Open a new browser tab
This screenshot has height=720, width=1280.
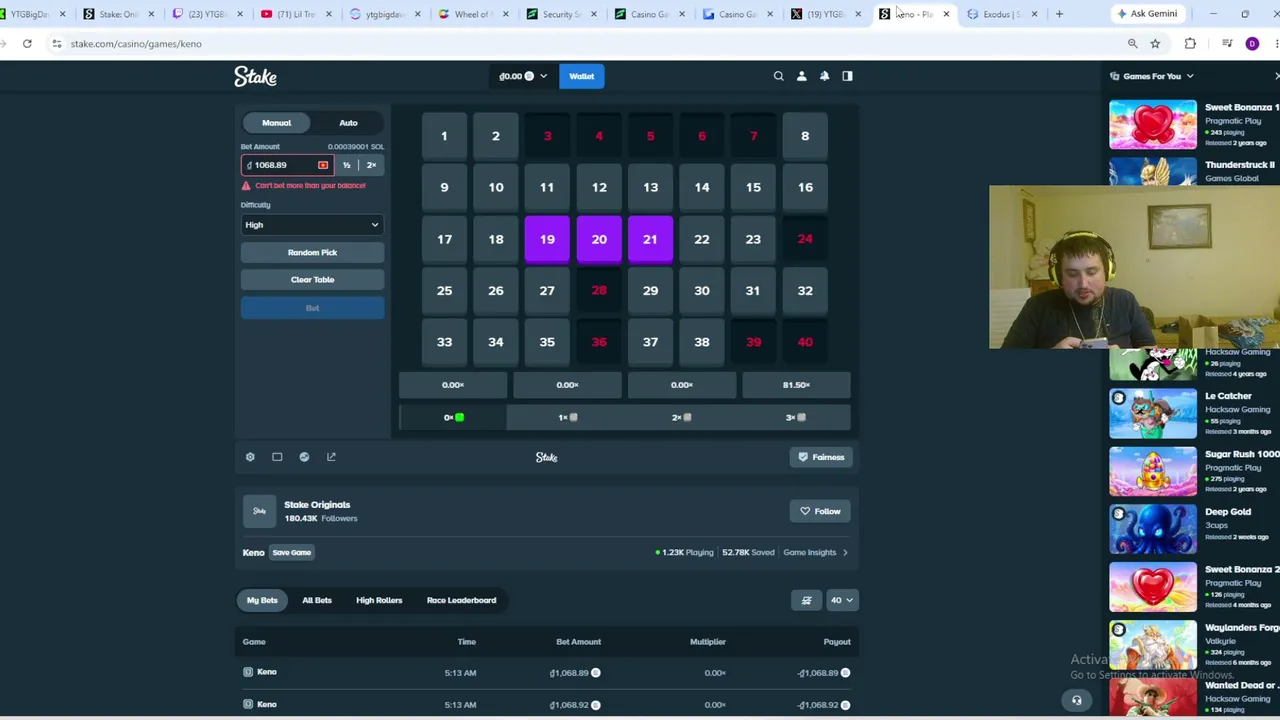click(1059, 14)
